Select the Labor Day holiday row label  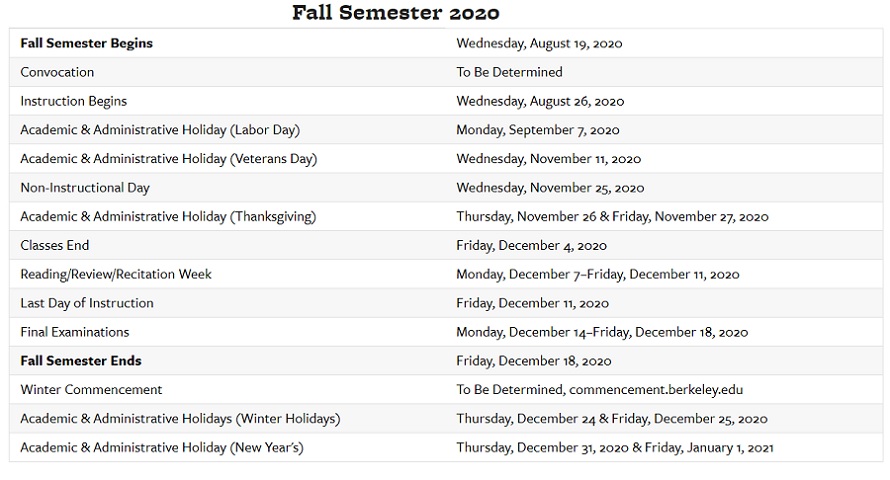[x=160, y=130]
